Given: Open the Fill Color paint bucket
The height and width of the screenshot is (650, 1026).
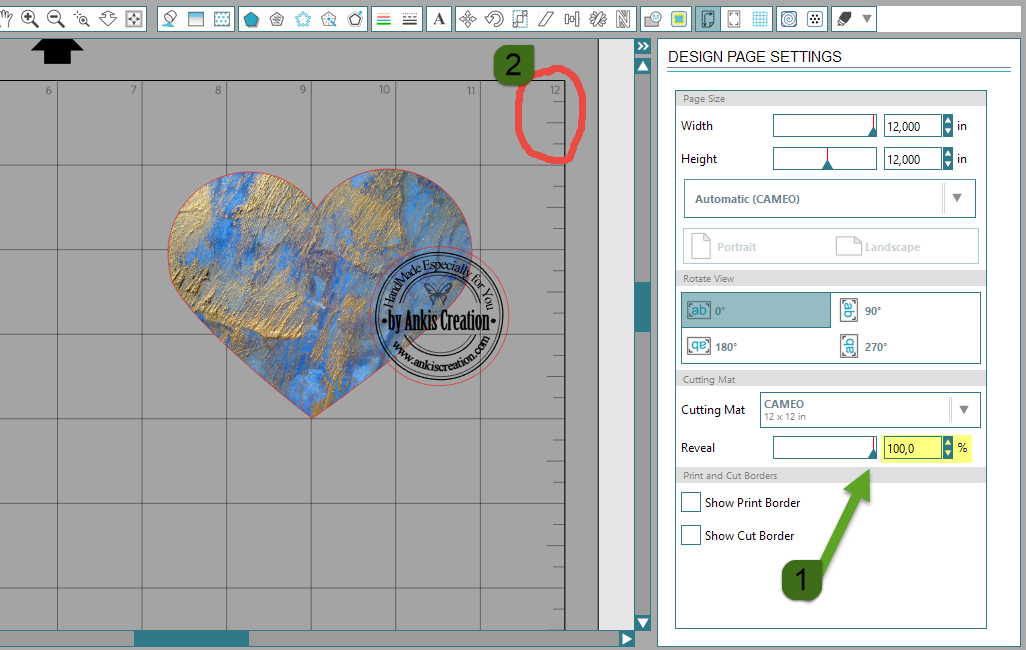Looking at the screenshot, I should 170,19.
